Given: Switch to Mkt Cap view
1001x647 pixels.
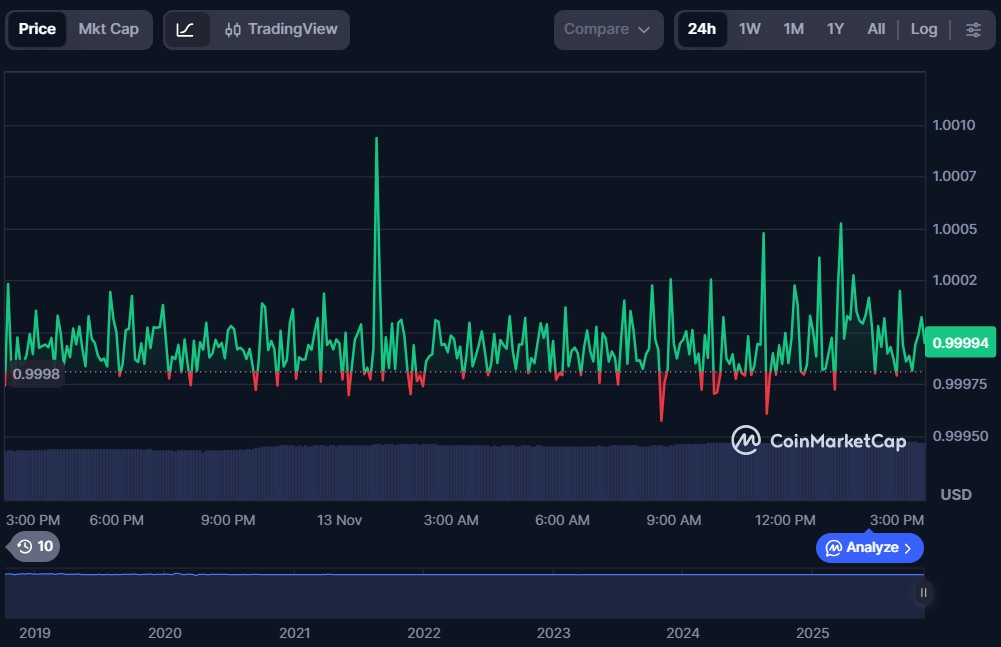Looking at the screenshot, I should coord(108,30).
